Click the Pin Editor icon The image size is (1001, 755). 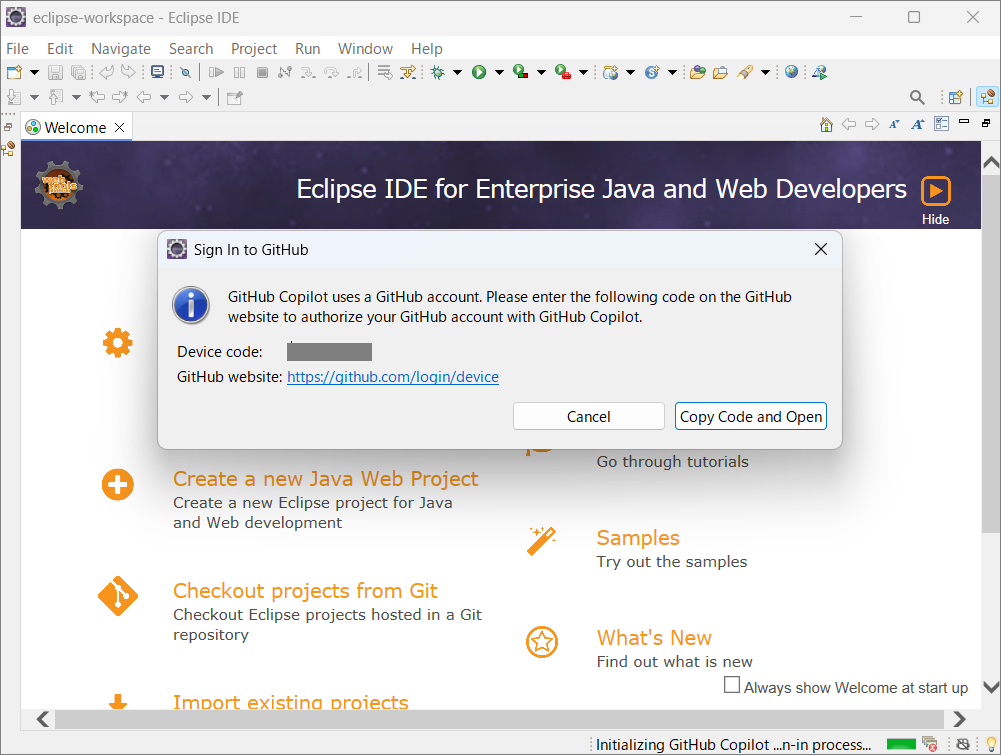click(x=235, y=97)
